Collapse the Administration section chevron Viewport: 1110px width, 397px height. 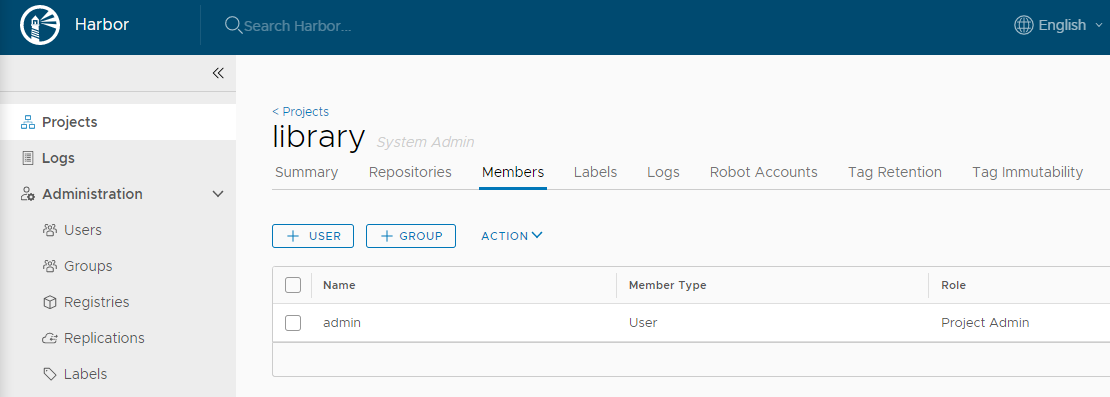218,194
